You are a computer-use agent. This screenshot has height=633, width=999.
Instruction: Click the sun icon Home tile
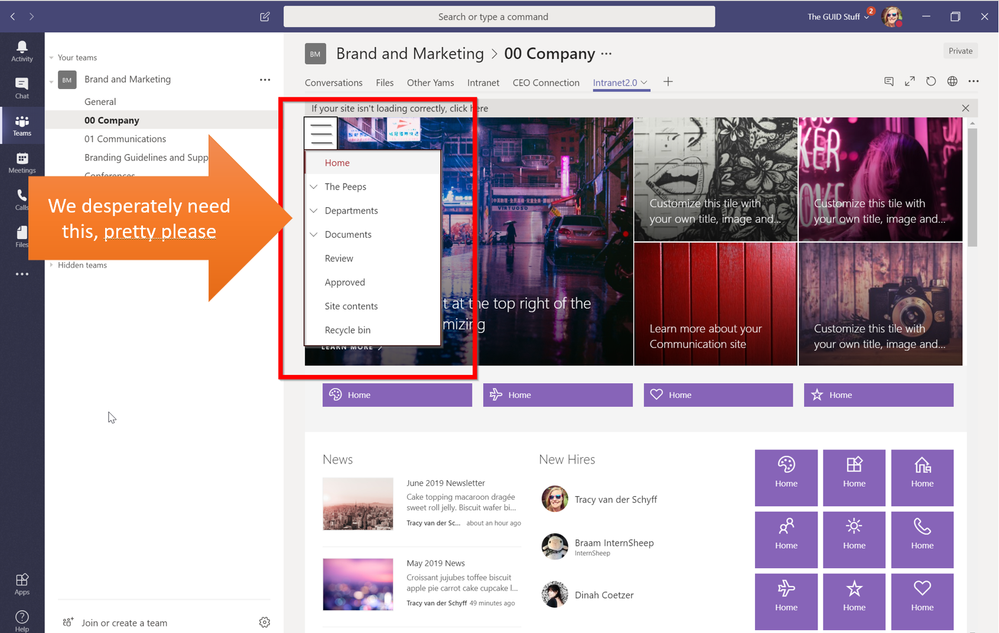click(x=854, y=539)
